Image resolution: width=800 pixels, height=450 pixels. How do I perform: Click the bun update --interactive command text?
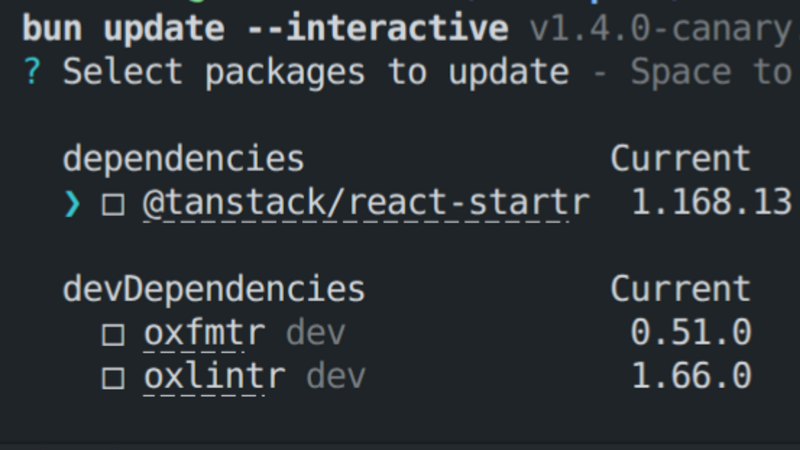click(265, 29)
